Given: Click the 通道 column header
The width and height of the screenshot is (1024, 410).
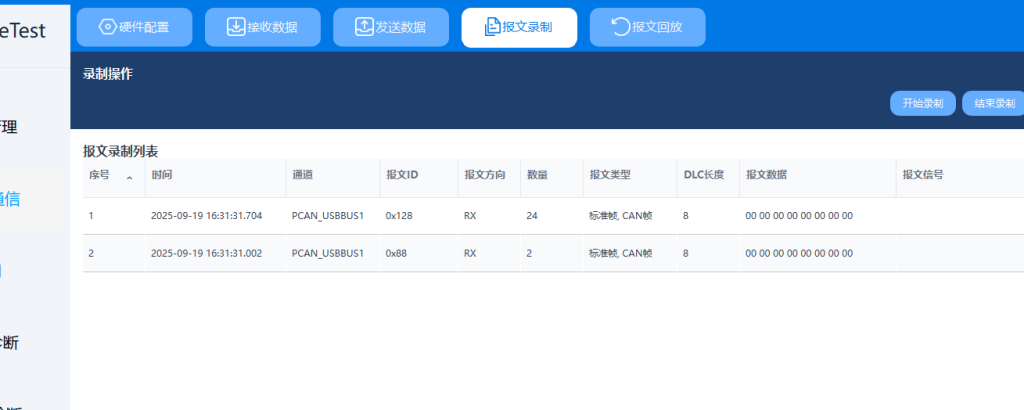Looking at the screenshot, I should 302,175.
